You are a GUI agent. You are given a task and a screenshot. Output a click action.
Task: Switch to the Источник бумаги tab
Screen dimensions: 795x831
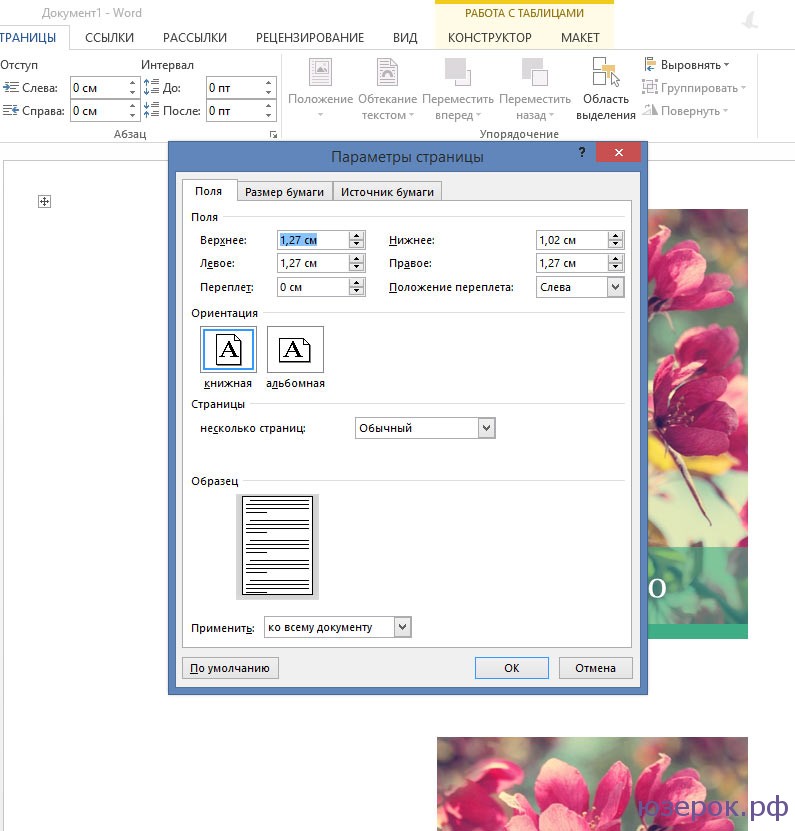pyautogui.click(x=387, y=192)
